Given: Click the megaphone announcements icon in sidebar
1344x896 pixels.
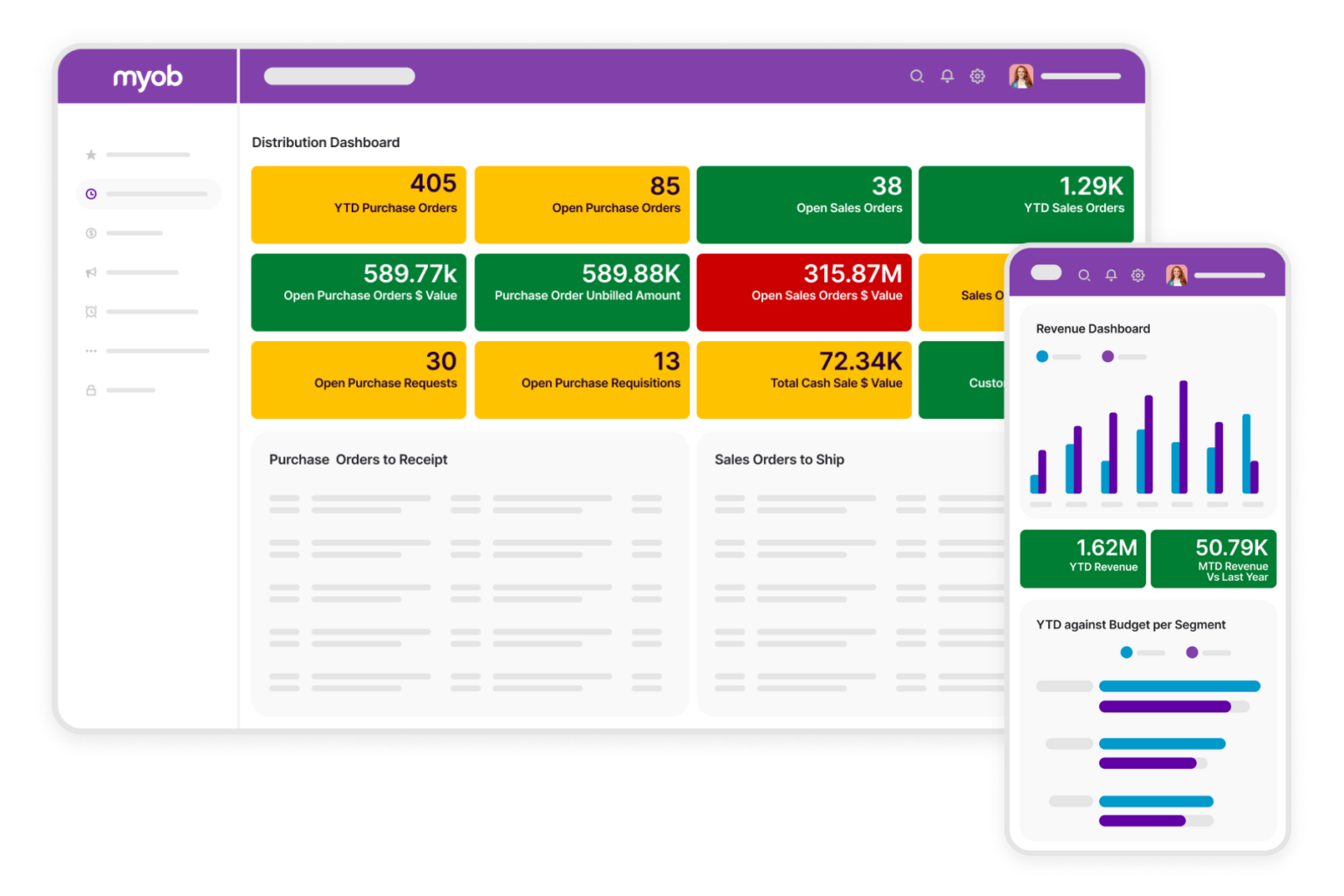Looking at the screenshot, I should [90, 272].
